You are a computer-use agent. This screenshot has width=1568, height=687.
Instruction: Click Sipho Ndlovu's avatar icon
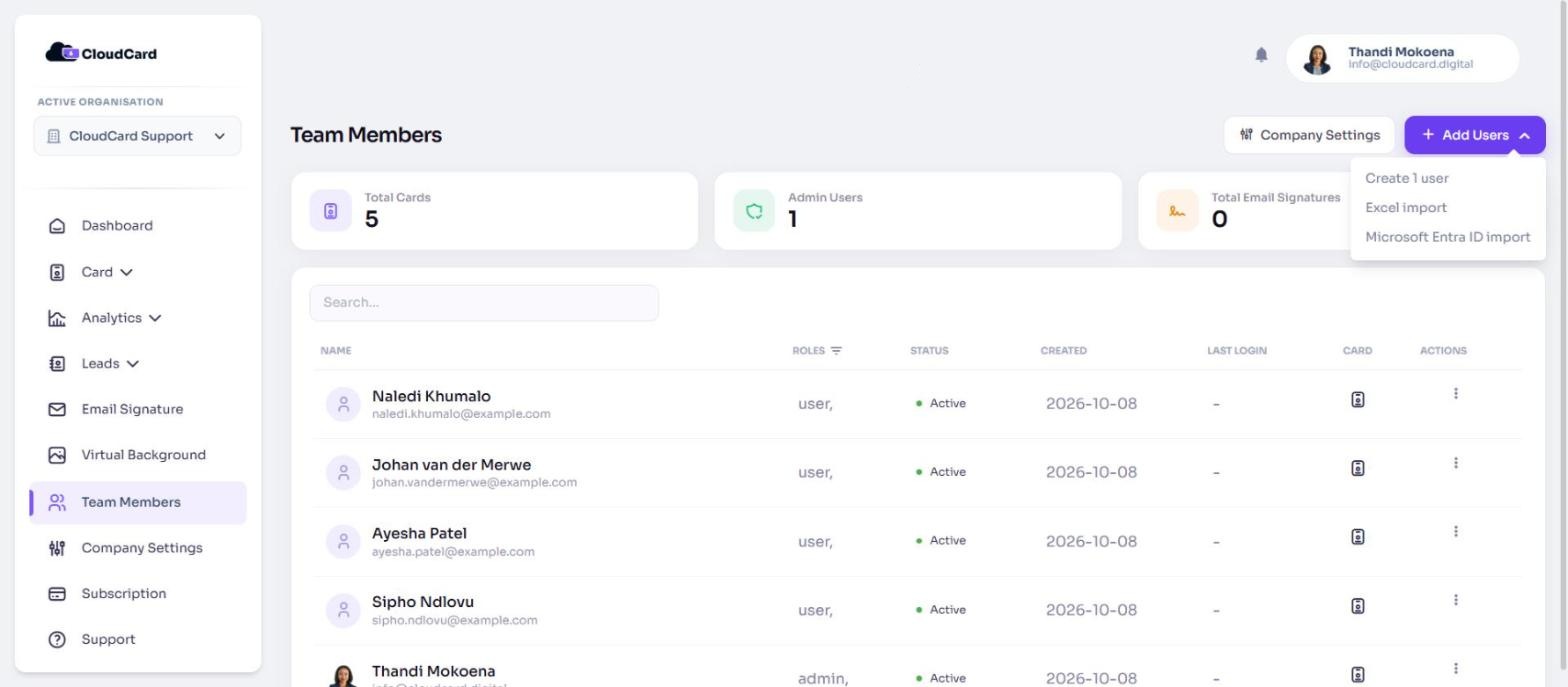[343, 610]
